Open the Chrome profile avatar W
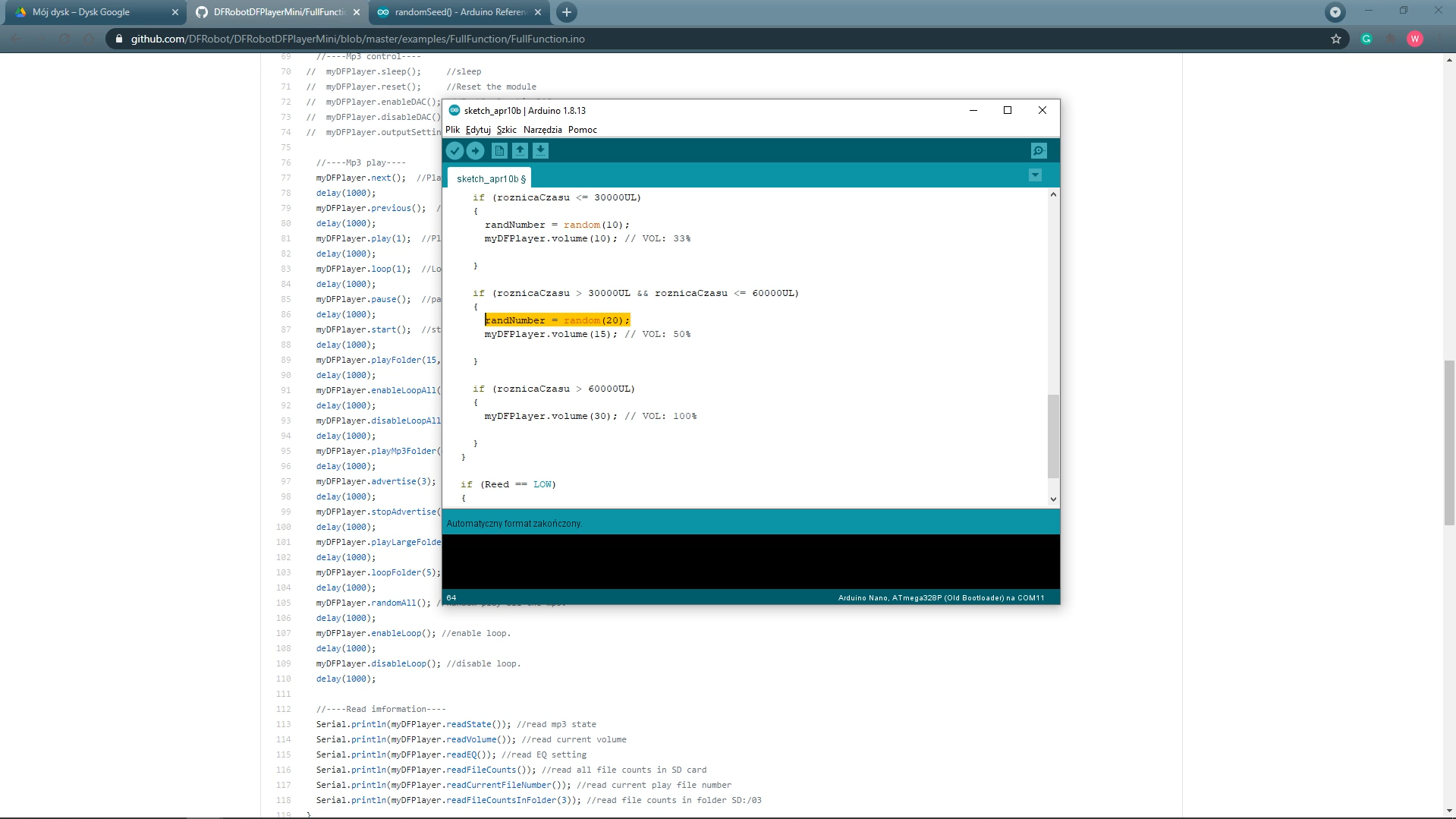This screenshot has width=1456, height=819. tap(1415, 39)
